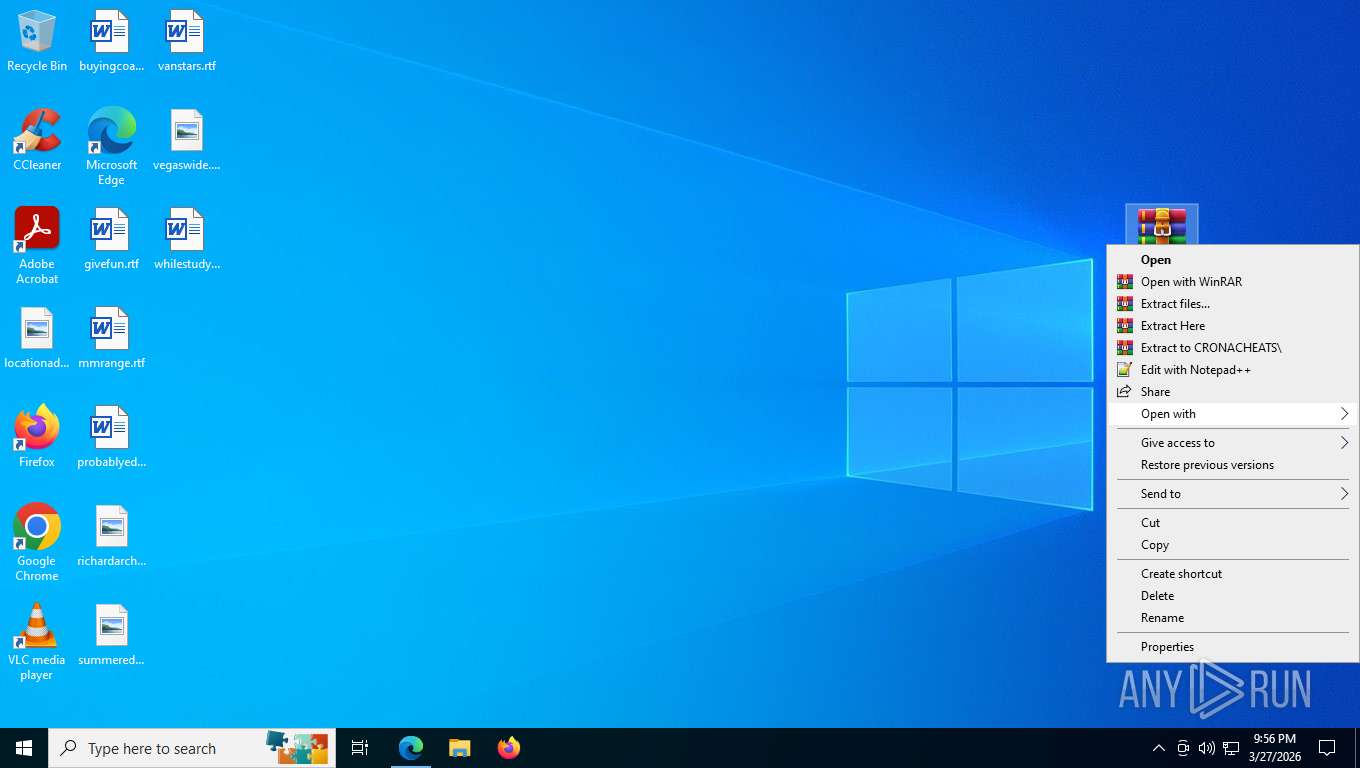Open the Windows Start menu
This screenshot has width=1360, height=768.
point(24,748)
